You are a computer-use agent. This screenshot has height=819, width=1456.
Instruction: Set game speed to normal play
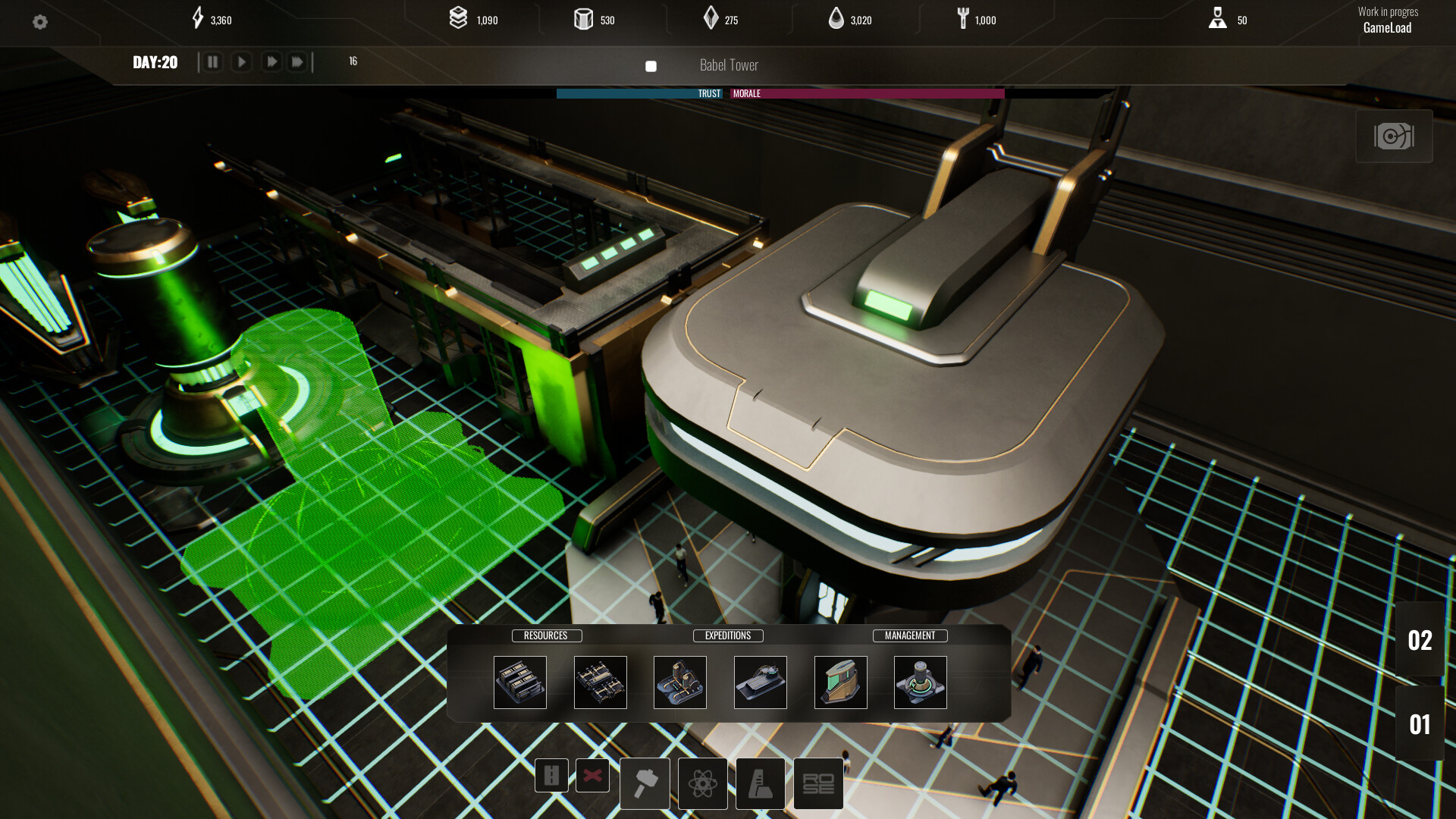(241, 62)
